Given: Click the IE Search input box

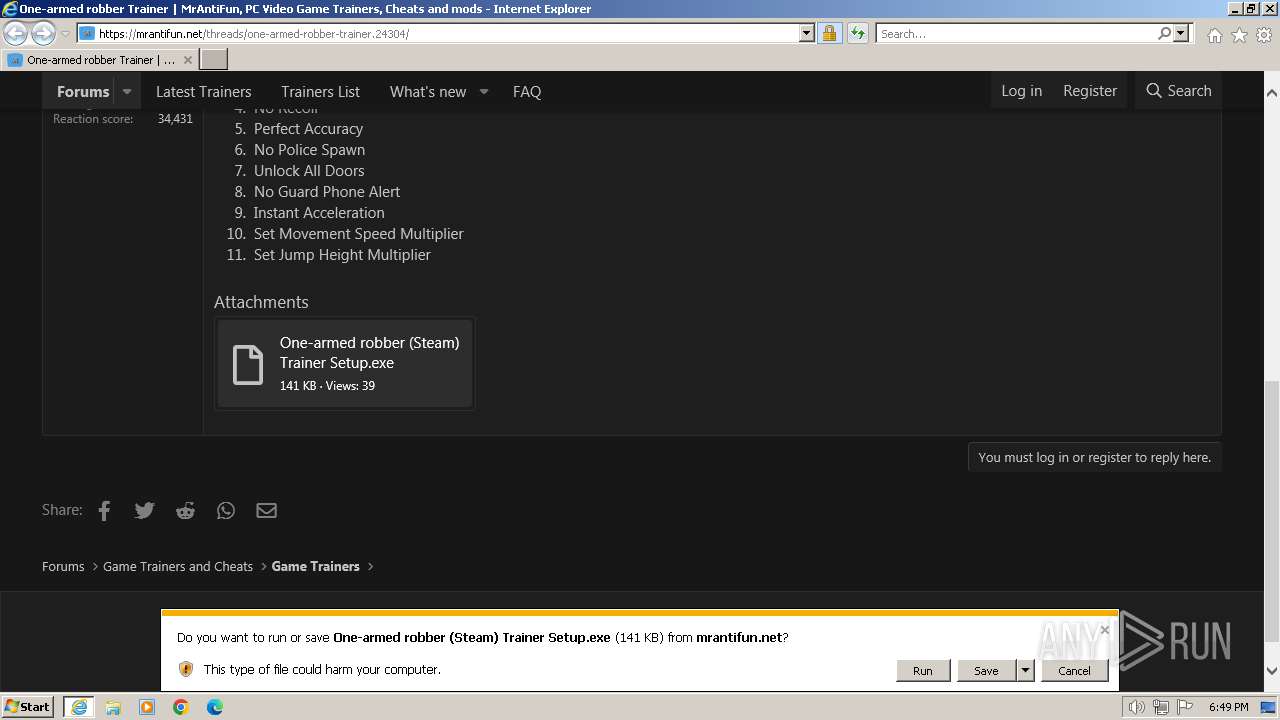Looking at the screenshot, I should [x=1015, y=33].
